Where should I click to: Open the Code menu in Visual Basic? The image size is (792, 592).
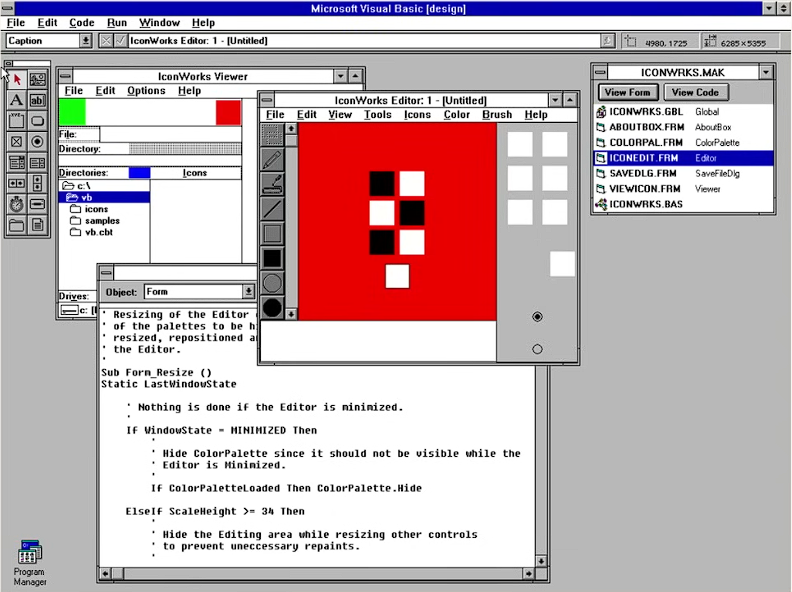pyautogui.click(x=82, y=23)
